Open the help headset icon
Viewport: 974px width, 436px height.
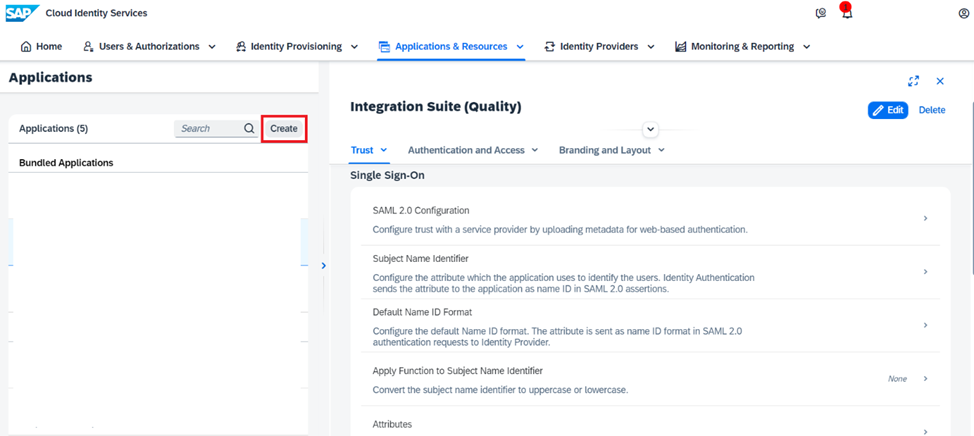coord(821,13)
